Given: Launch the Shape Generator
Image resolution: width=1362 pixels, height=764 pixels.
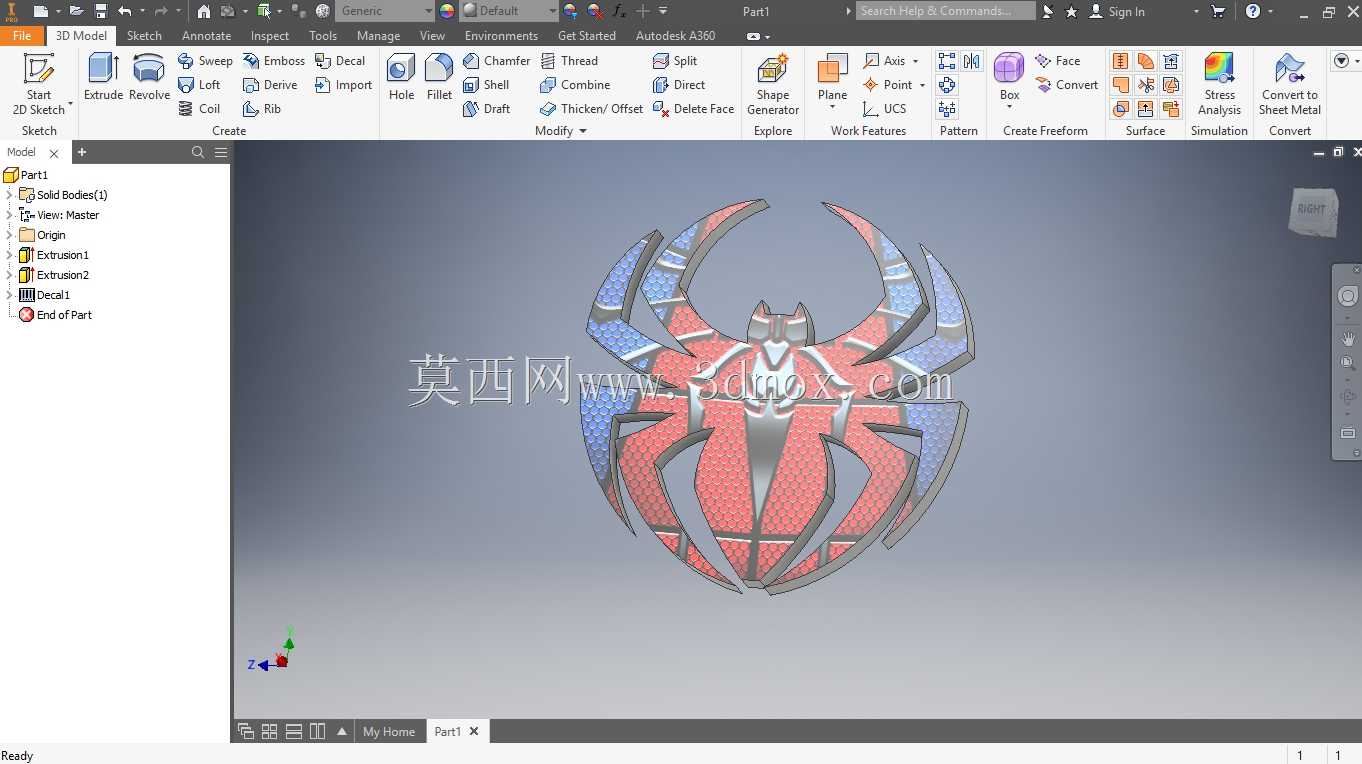Looking at the screenshot, I should coord(773,85).
